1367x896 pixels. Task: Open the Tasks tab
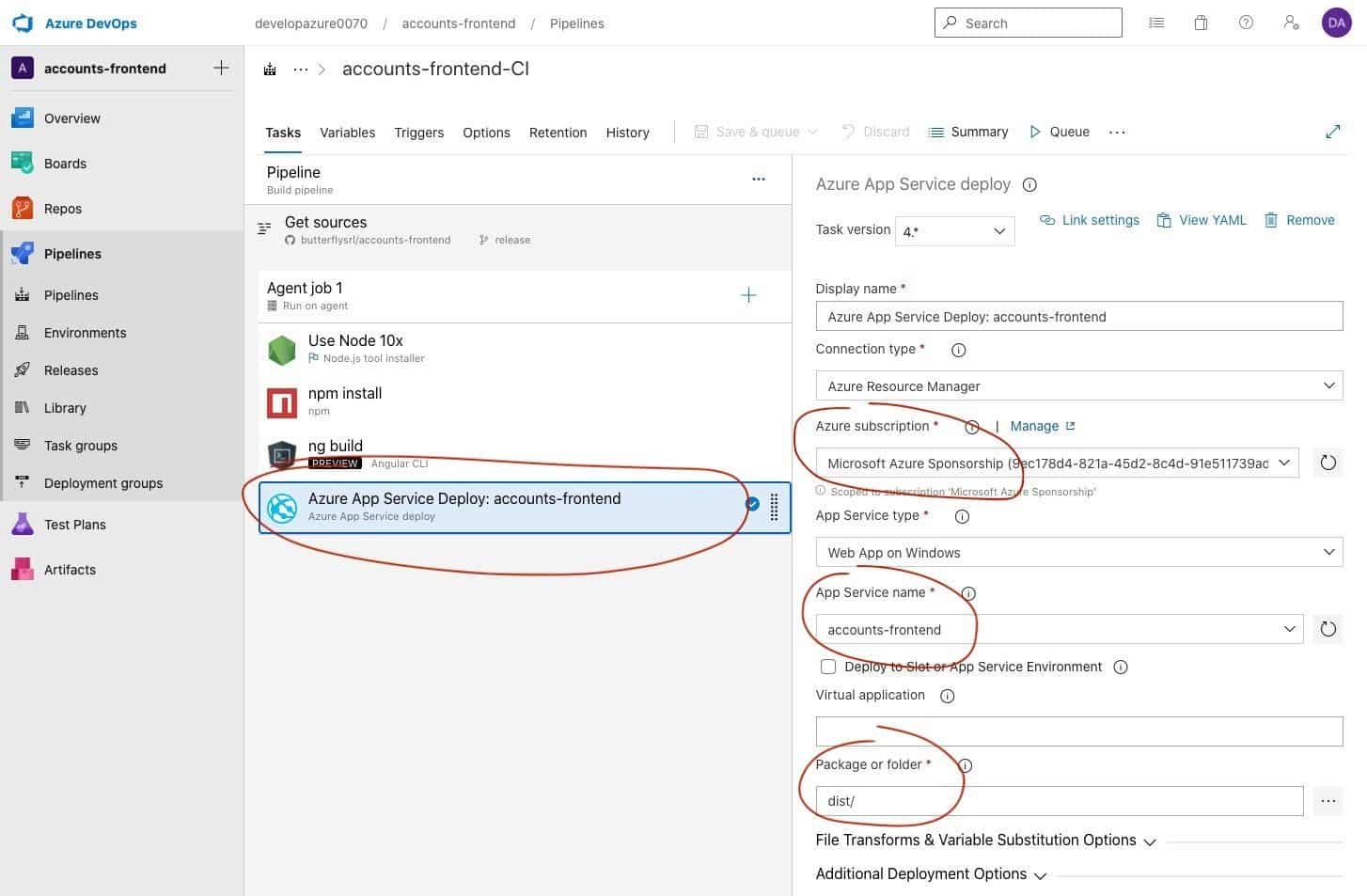(x=283, y=133)
